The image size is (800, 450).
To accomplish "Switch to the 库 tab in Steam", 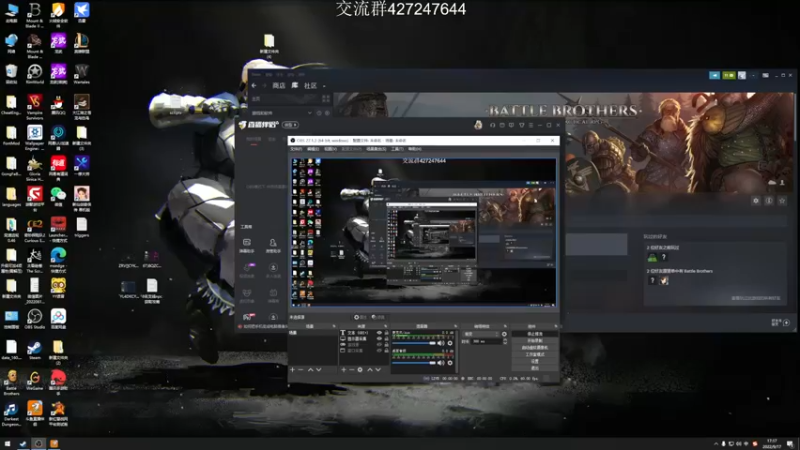I will (294, 85).
